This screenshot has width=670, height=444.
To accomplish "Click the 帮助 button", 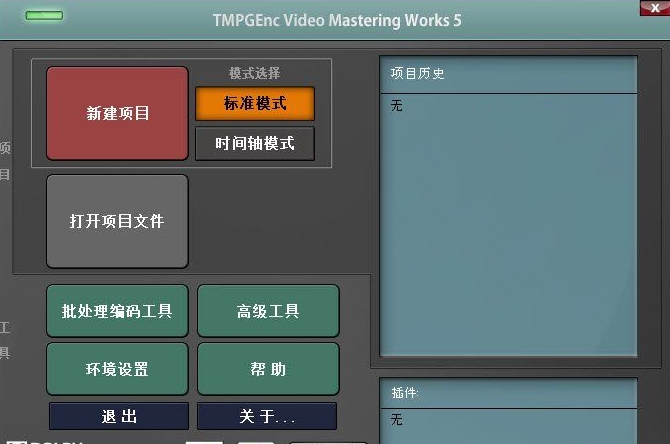I will coord(268,369).
